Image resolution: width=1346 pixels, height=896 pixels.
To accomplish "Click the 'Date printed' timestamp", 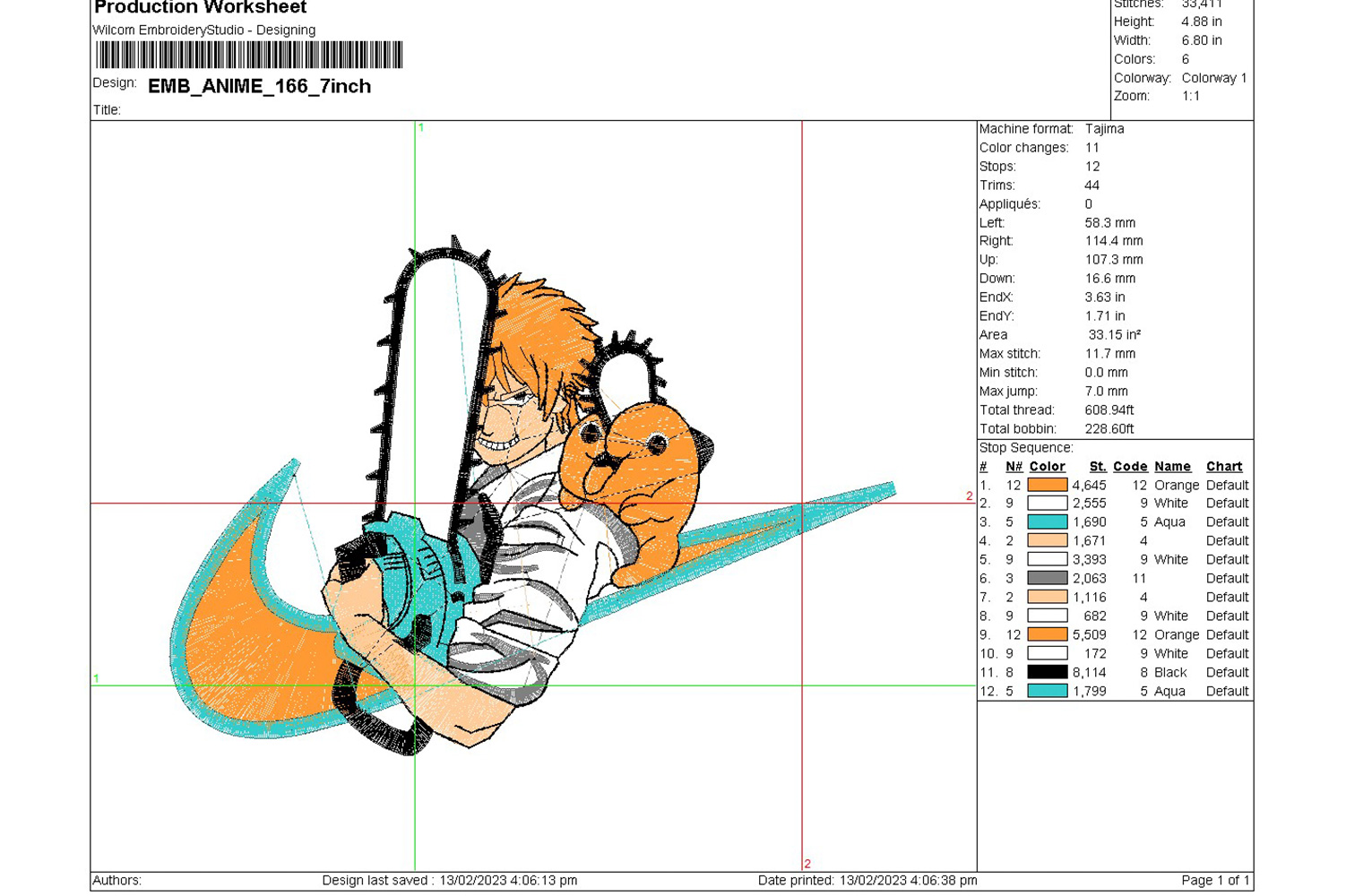I will pos(867,880).
